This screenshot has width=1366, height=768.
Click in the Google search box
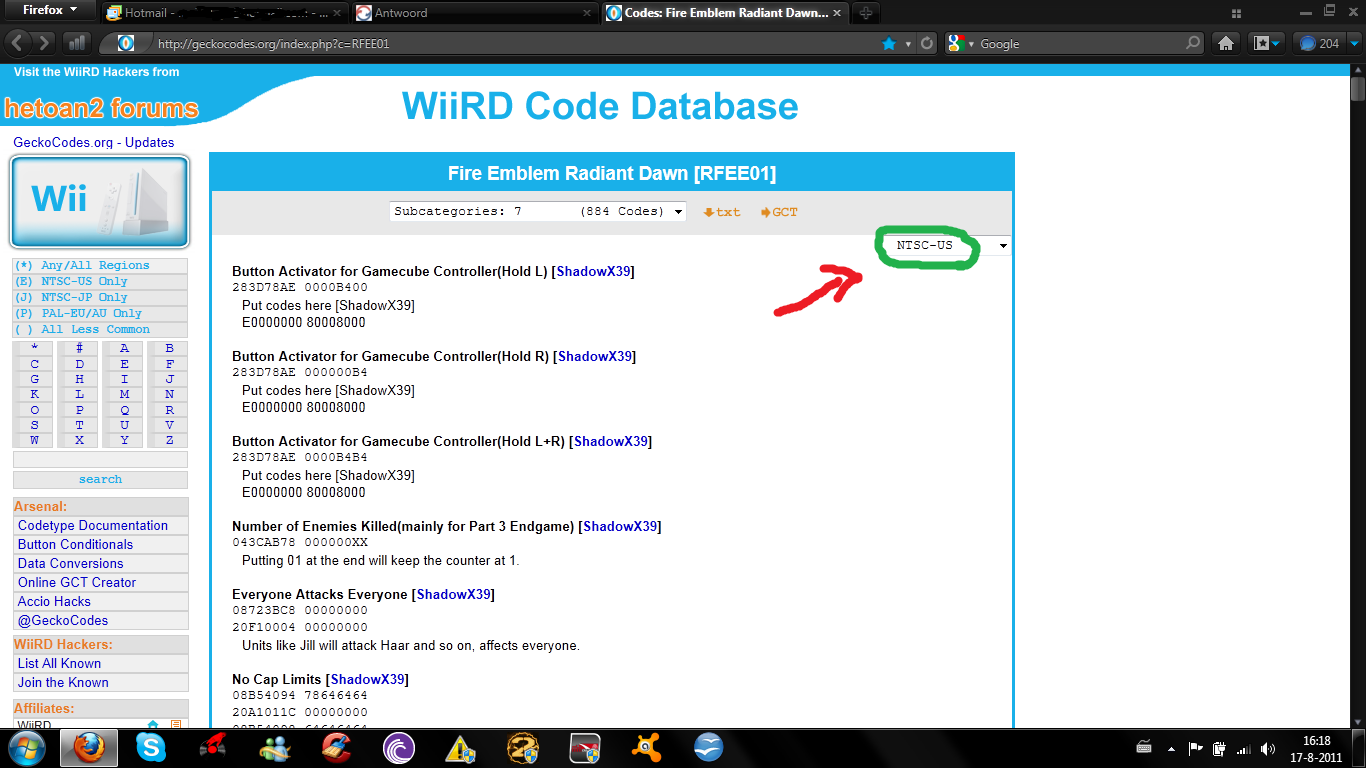1080,44
